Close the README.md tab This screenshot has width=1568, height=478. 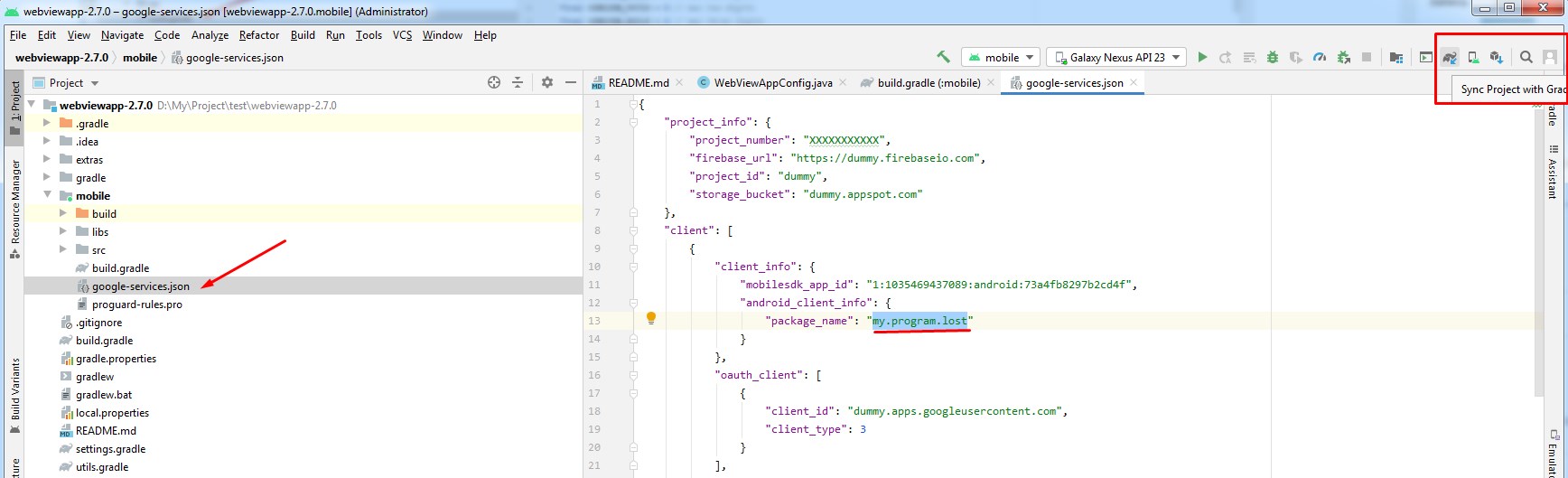[x=679, y=82]
